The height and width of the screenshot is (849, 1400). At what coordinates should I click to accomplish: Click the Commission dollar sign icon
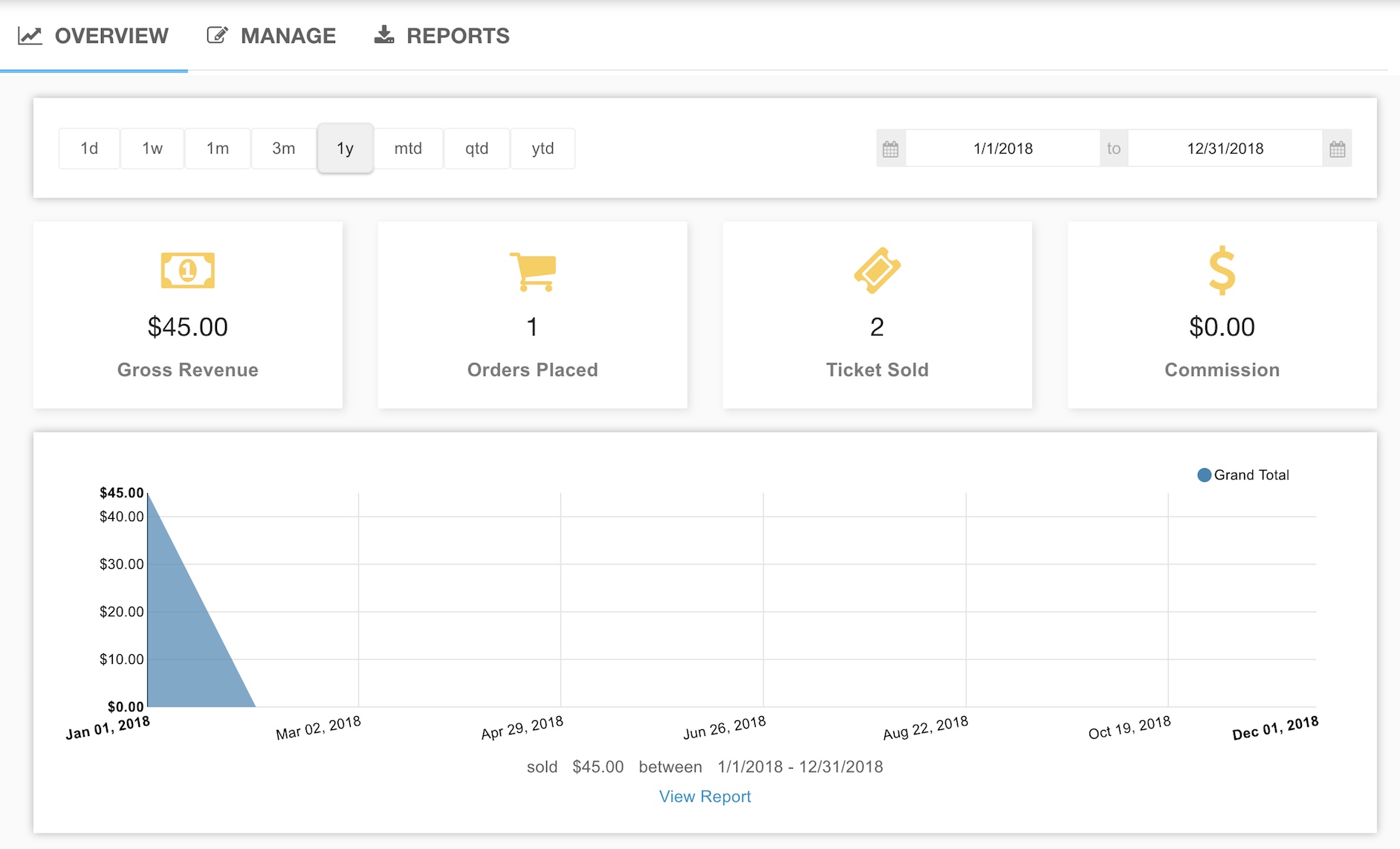1222,271
